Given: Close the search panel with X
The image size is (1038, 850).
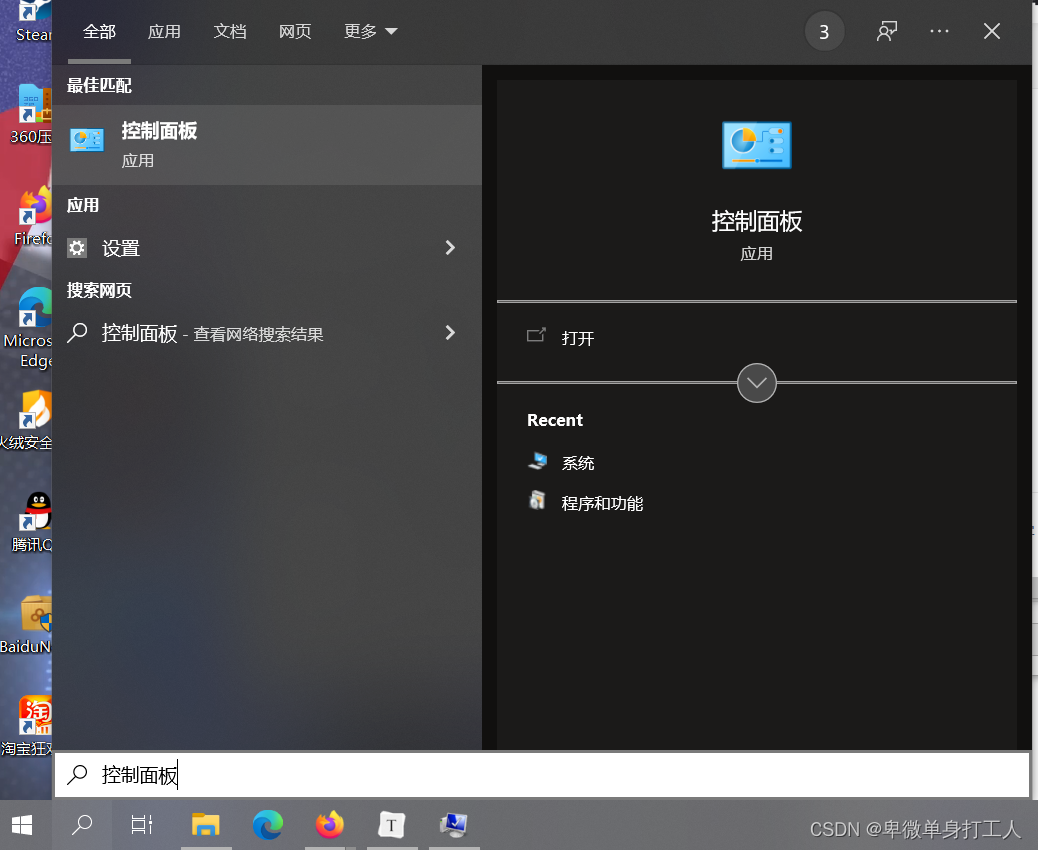Looking at the screenshot, I should (x=992, y=31).
